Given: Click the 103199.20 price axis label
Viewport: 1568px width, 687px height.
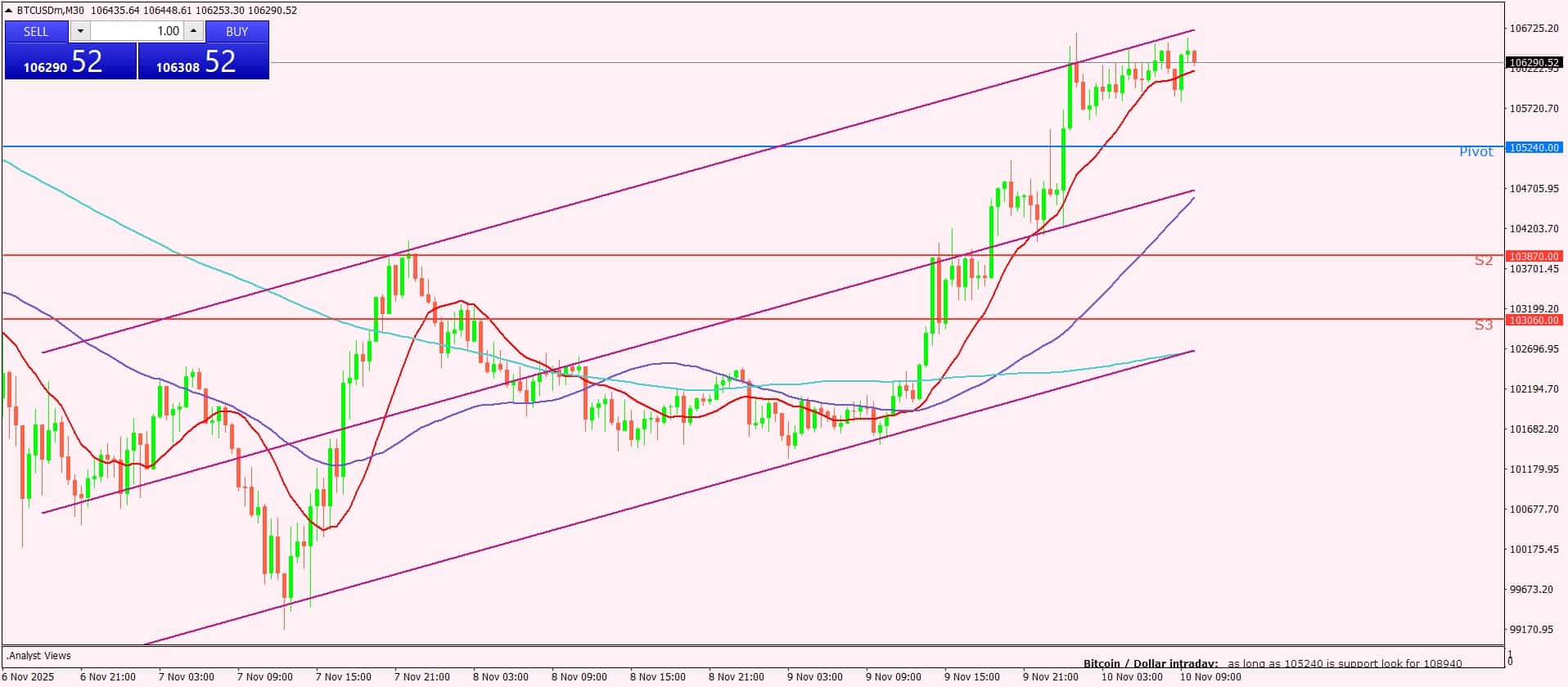Looking at the screenshot, I should 1534,308.
